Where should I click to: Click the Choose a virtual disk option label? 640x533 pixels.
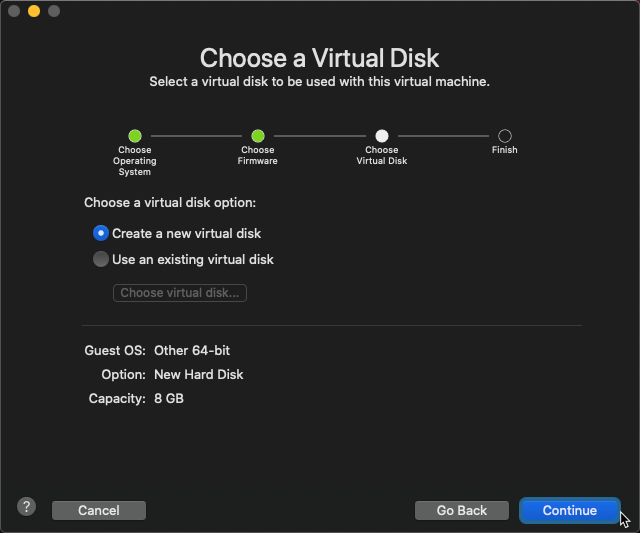coord(170,202)
